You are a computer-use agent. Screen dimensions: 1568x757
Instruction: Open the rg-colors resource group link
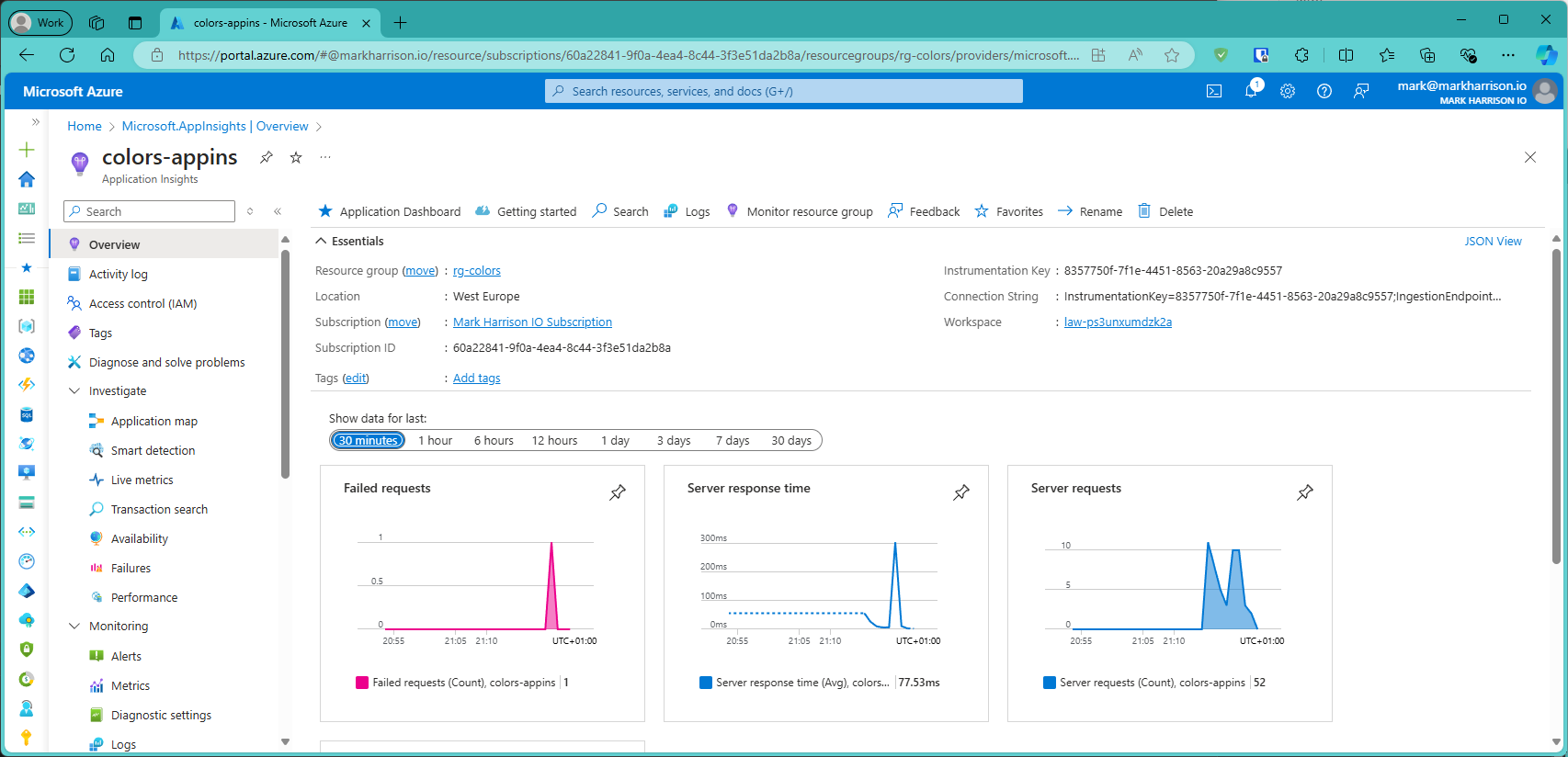click(x=476, y=271)
